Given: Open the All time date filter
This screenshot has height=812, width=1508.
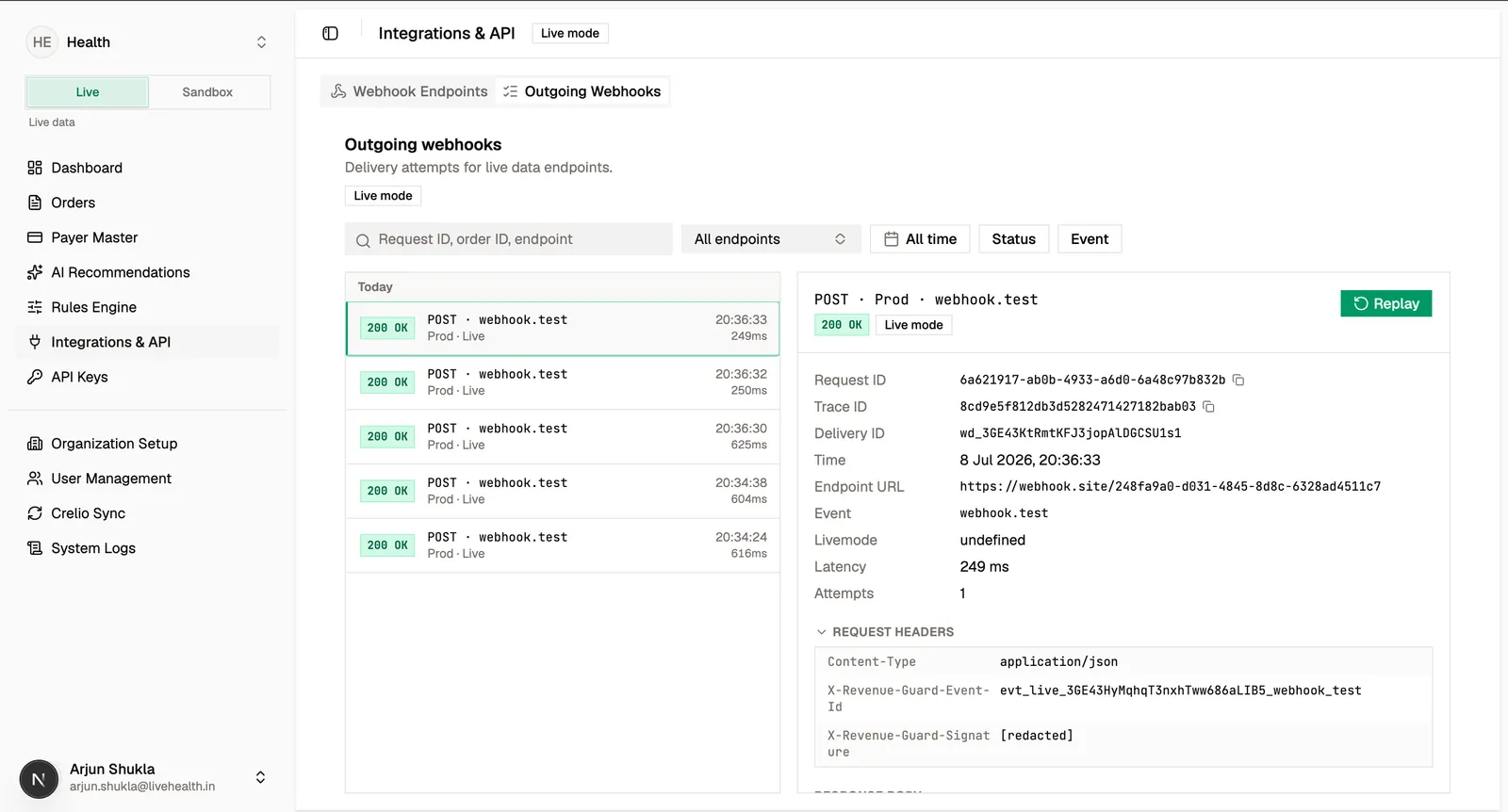Looking at the screenshot, I should tap(920, 239).
